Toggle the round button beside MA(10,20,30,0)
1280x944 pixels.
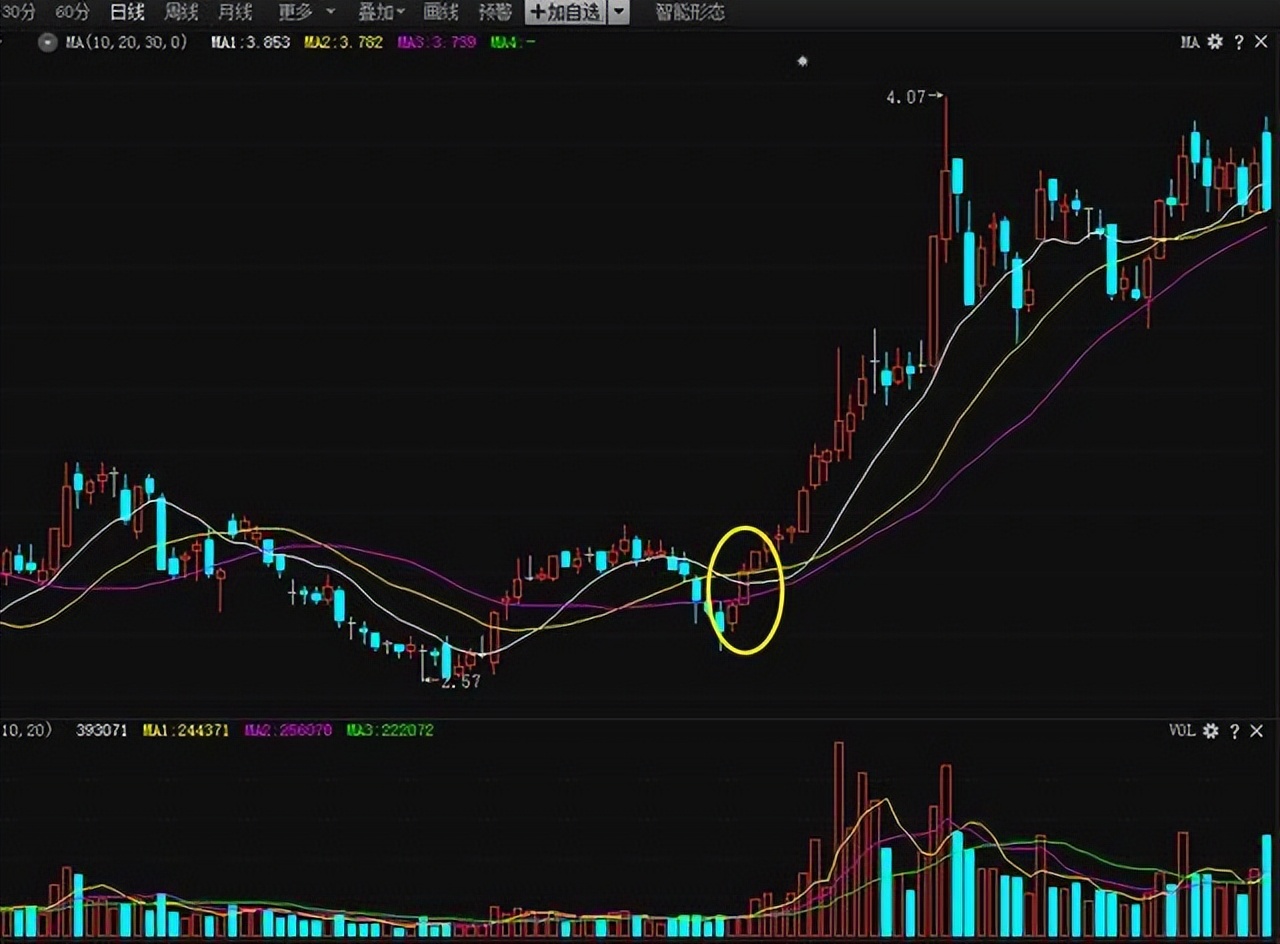coord(46,43)
